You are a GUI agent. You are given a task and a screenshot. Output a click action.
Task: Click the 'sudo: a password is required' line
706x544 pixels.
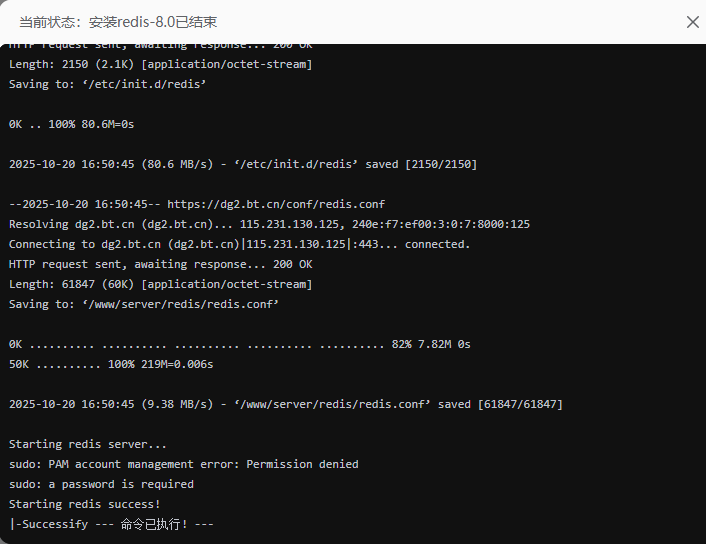(101, 484)
